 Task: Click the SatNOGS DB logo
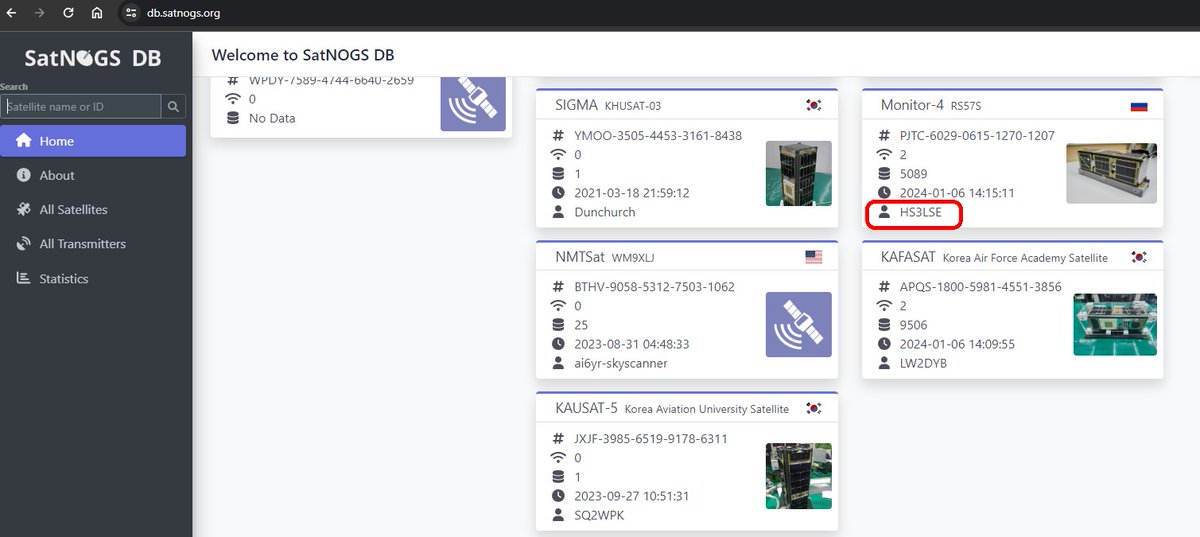coord(92,57)
